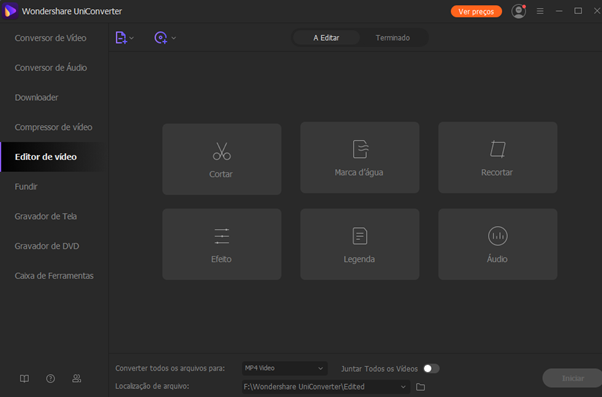Image resolution: width=602 pixels, height=397 pixels.
Task: Click the help question mark icon
Action: (x=50, y=379)
